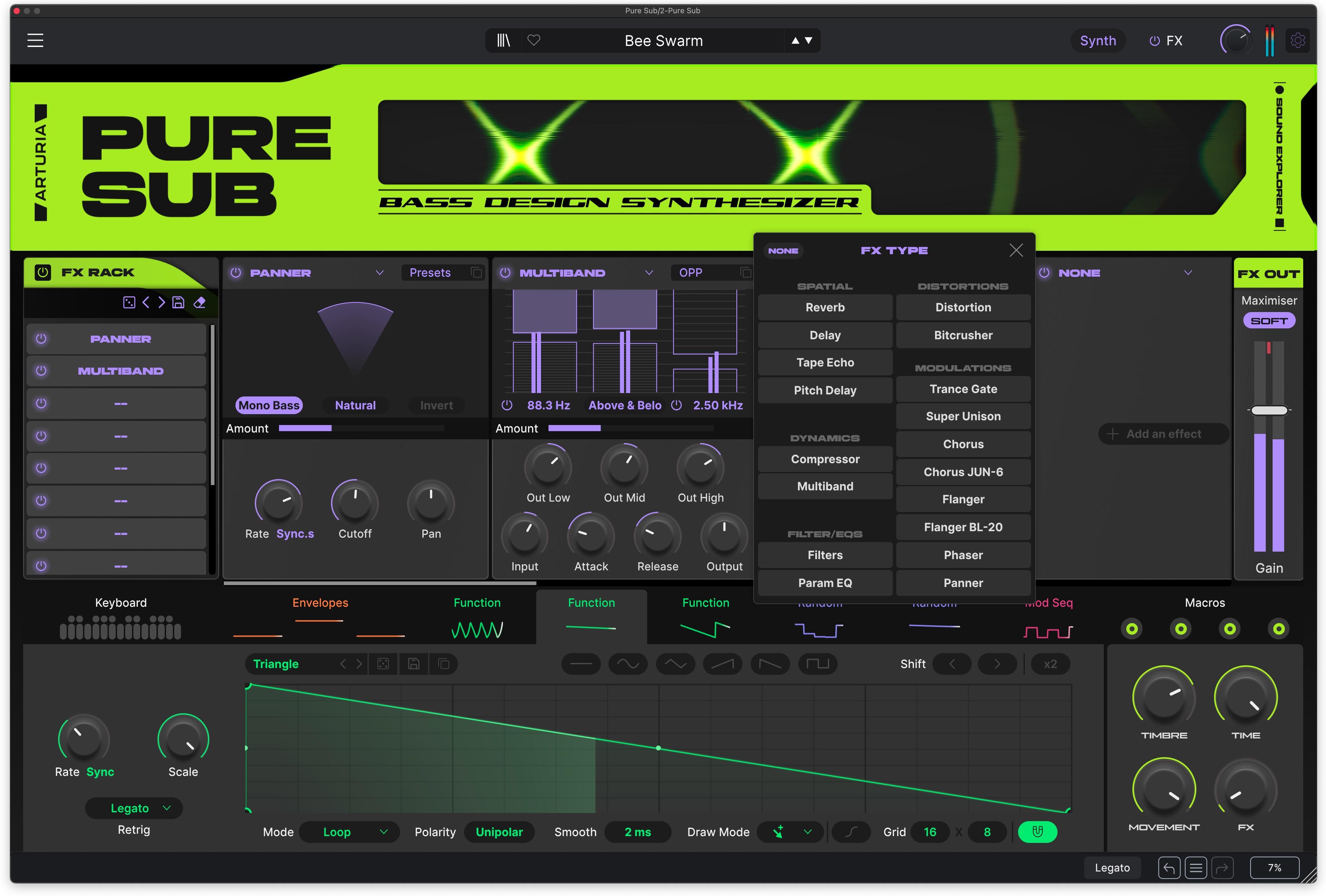The height and width of the screenshot is (896, 1326).
Task: Open the edit history list icon
Action: click(1195, 868)
